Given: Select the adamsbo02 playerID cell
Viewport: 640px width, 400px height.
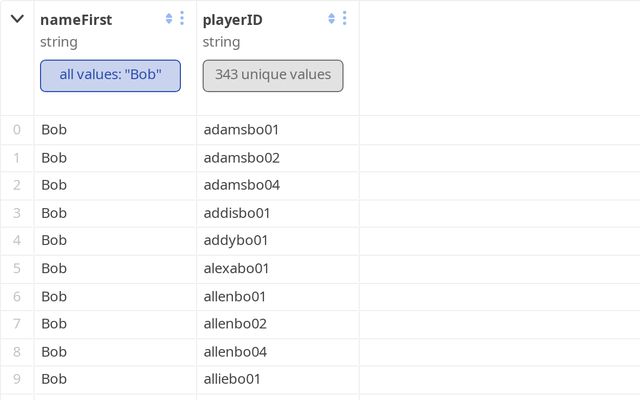Looking at the screenshot, I should tap(241, 158).
